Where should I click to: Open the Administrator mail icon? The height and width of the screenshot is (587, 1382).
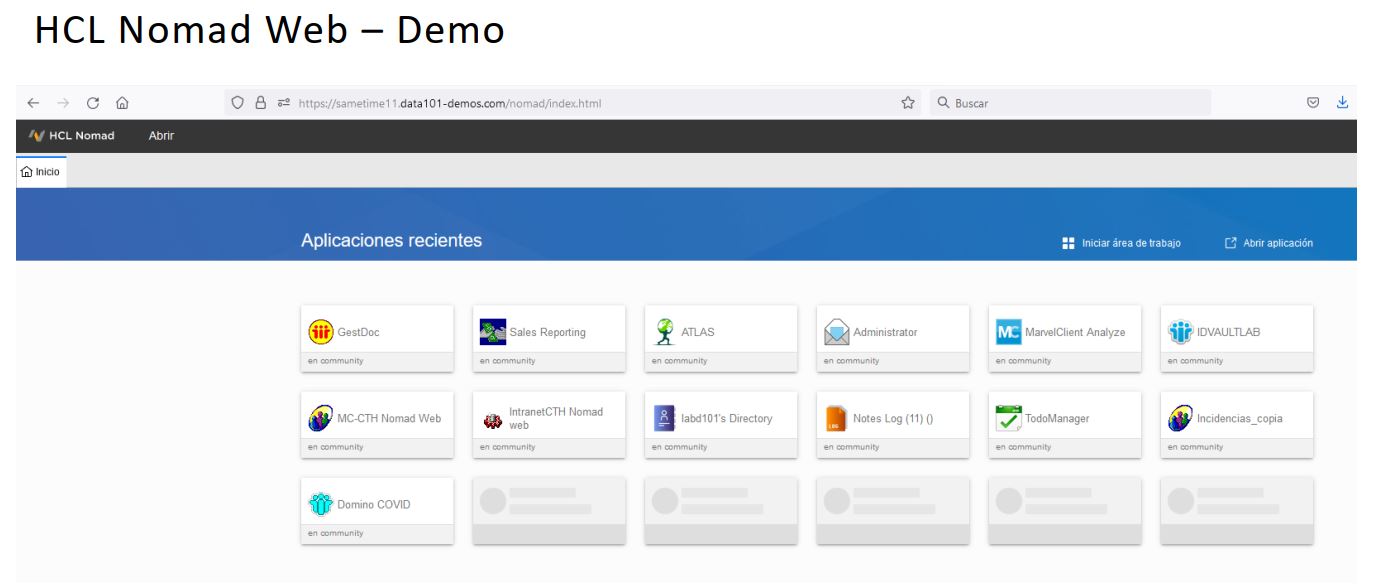click(x=836, y=332)
